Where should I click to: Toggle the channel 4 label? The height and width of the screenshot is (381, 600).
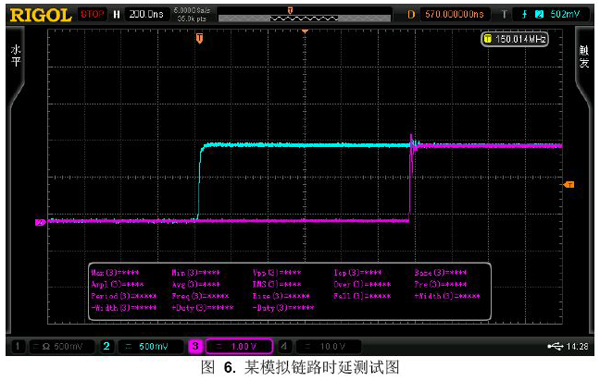284,347
